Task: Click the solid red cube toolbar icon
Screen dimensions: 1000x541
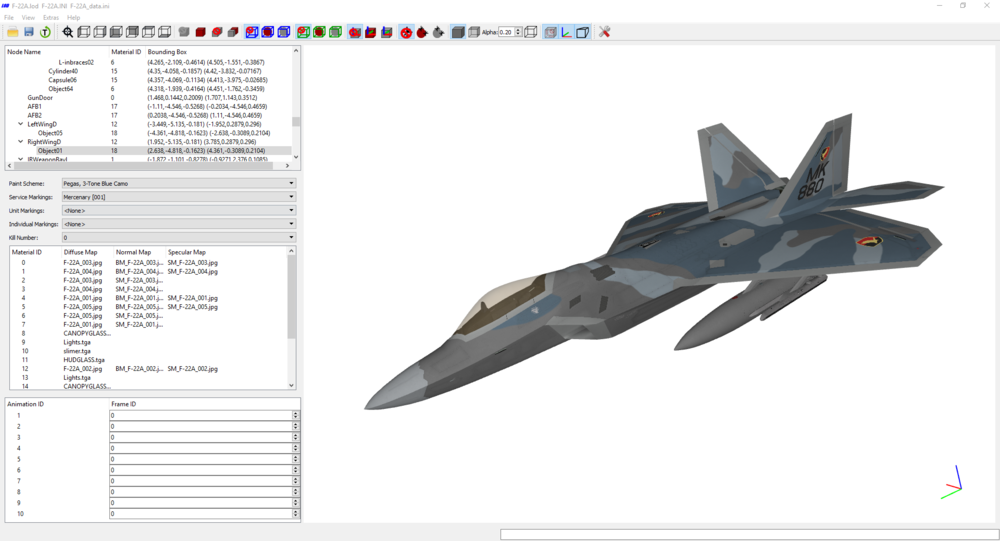Action: 200,32
